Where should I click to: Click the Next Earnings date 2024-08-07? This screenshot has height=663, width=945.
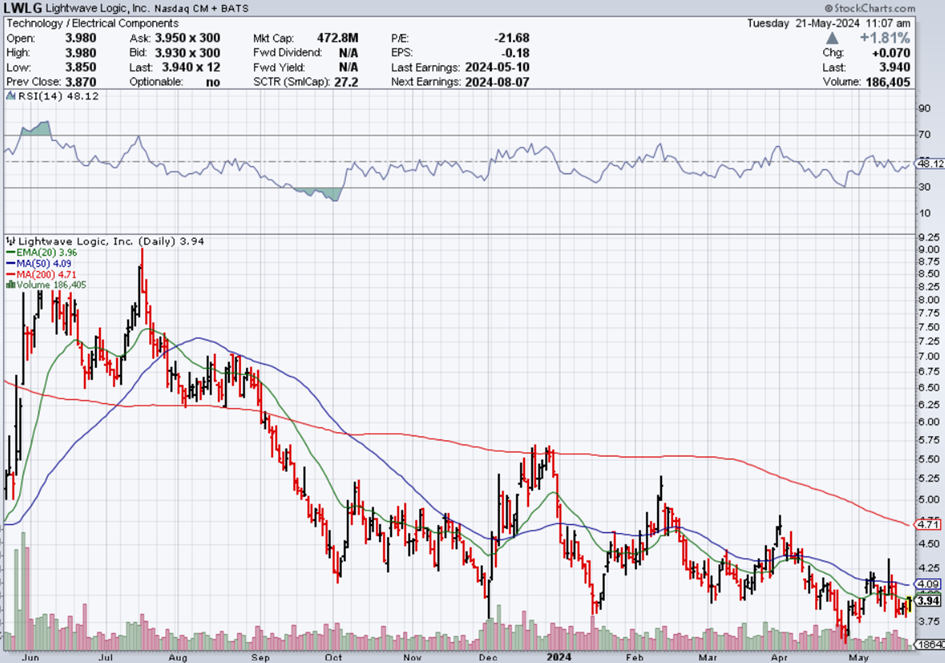(497, 82)
